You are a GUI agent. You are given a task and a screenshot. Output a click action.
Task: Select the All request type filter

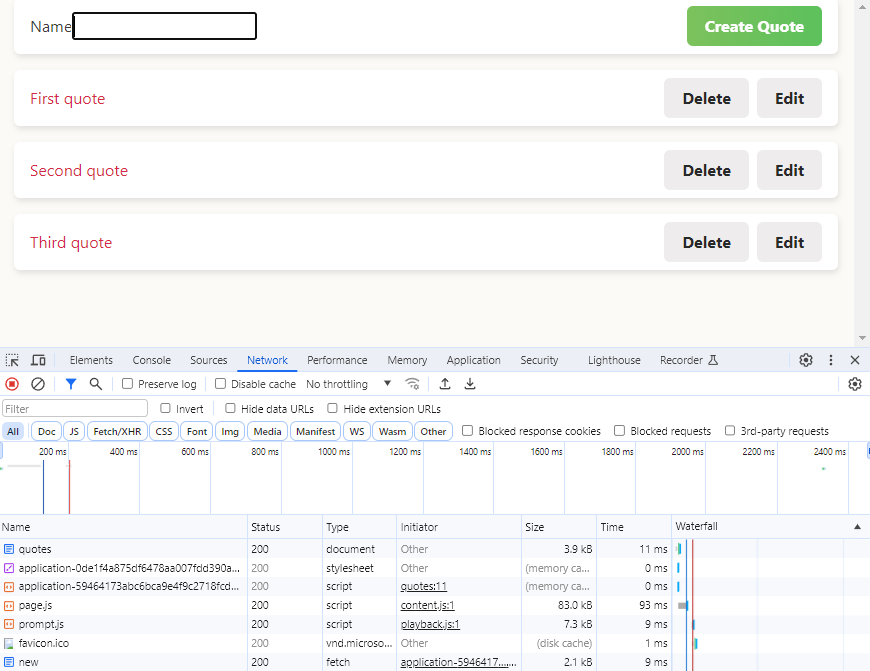pos(13,431)
